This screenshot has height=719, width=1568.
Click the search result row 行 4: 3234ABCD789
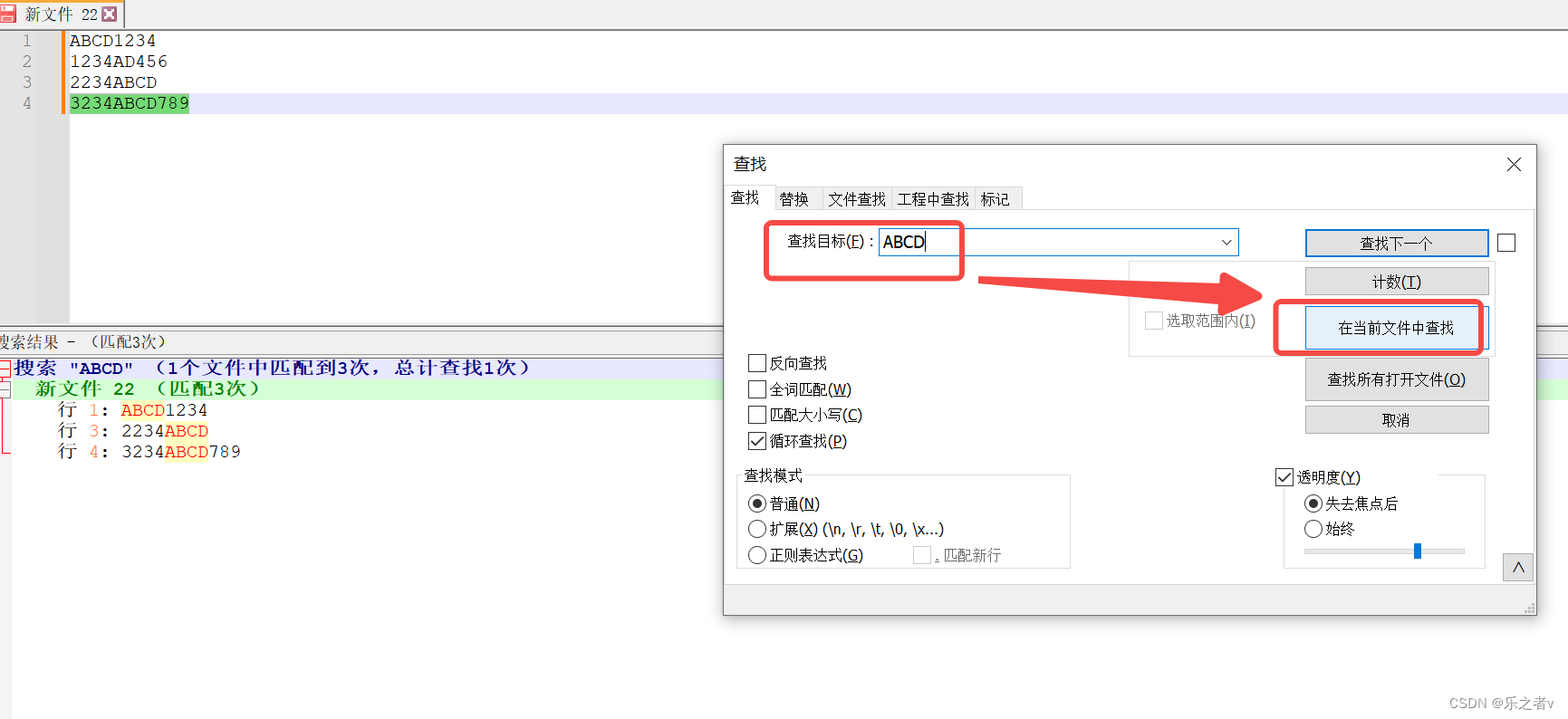coord(149,452)
